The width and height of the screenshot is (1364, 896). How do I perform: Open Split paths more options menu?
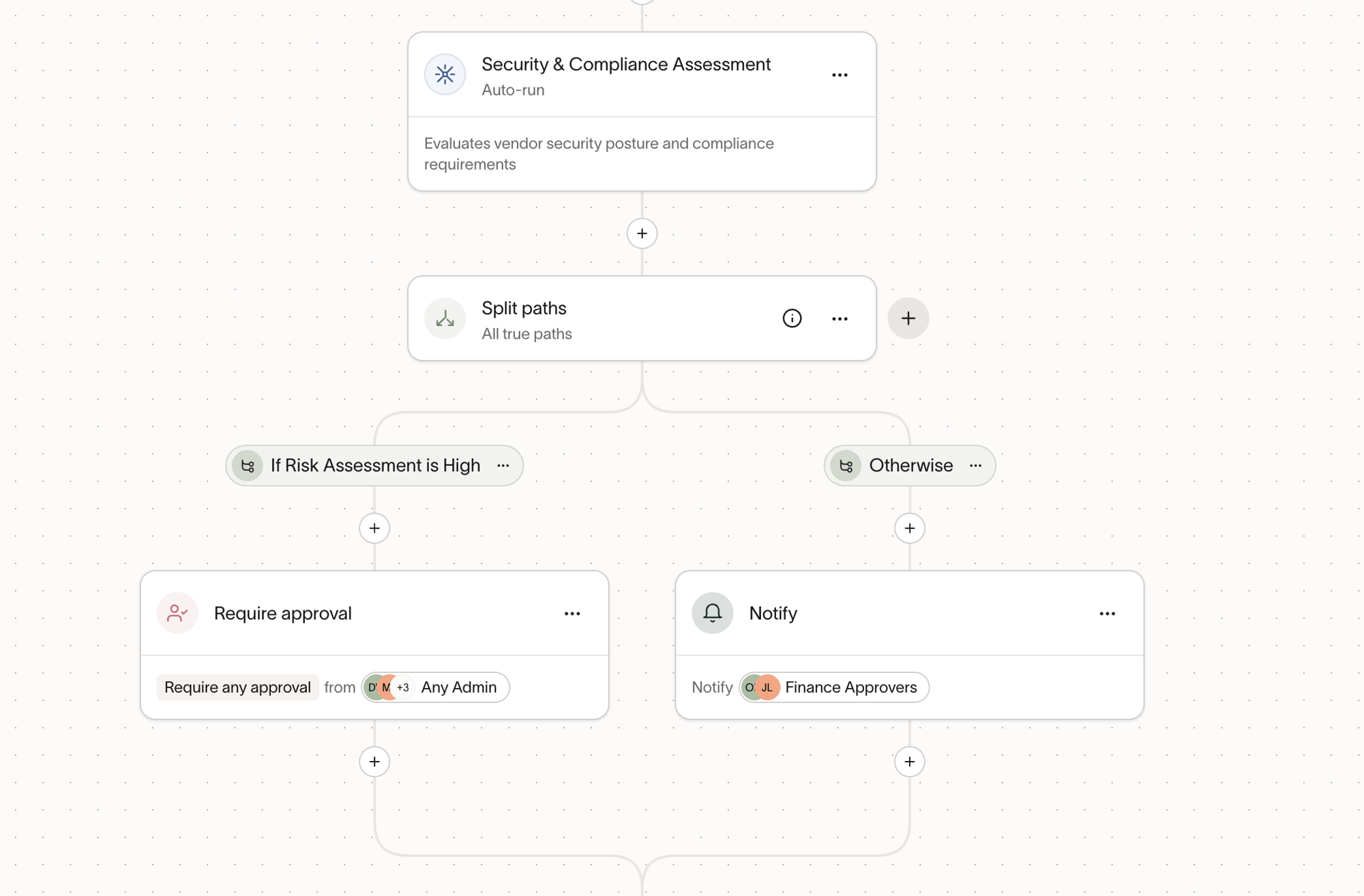click(840, 318)
